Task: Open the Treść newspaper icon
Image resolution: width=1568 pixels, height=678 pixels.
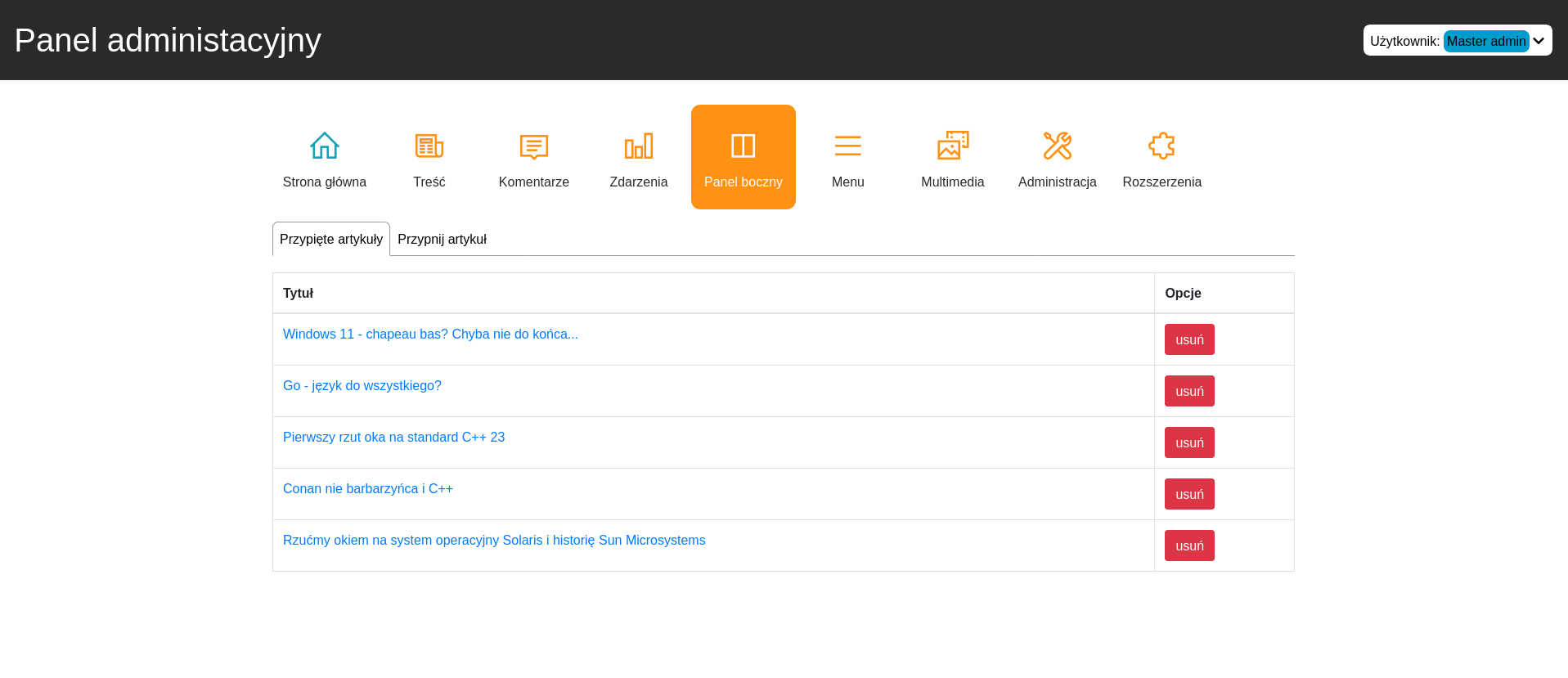Action: [429, 146]
